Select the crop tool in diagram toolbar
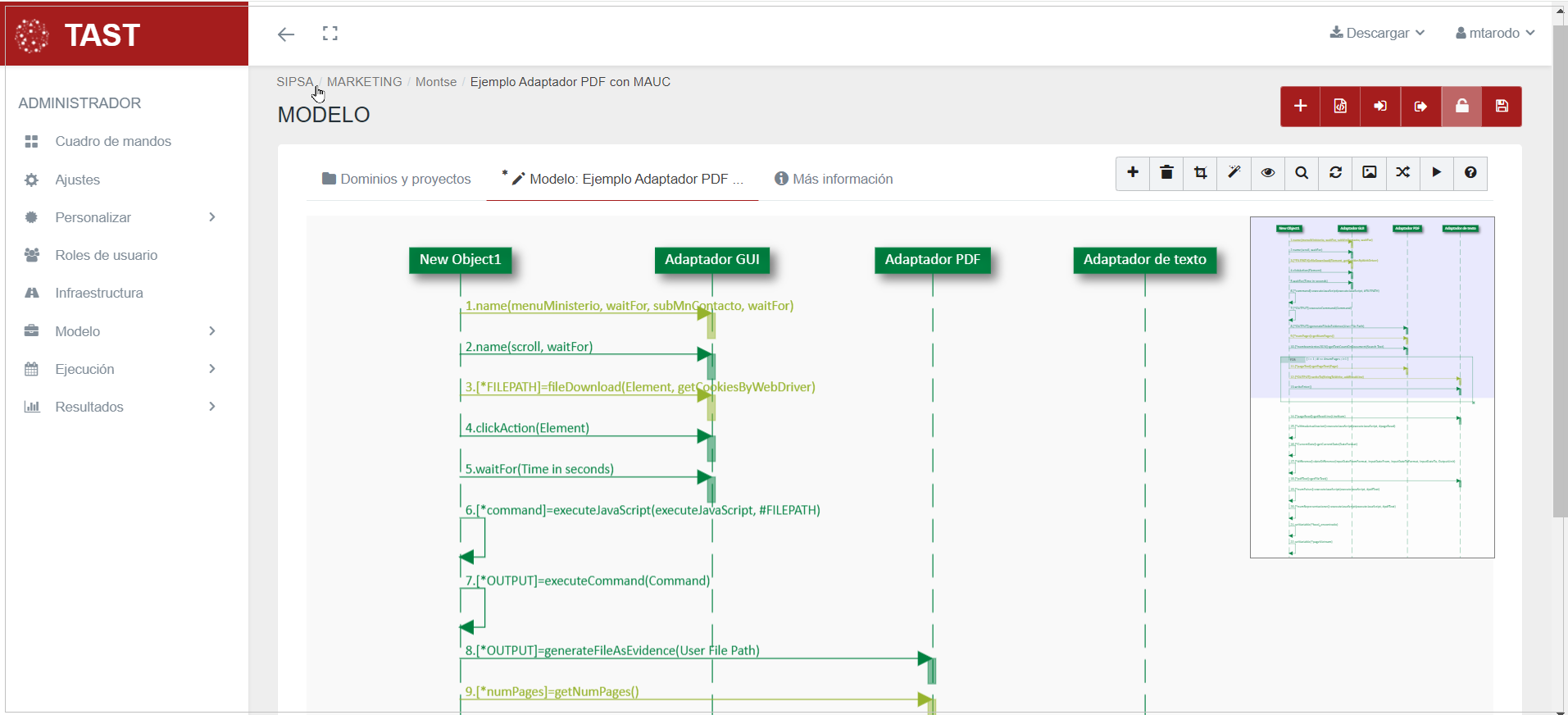Screen dimensions: 1568x715 (x=1200, y=173)
